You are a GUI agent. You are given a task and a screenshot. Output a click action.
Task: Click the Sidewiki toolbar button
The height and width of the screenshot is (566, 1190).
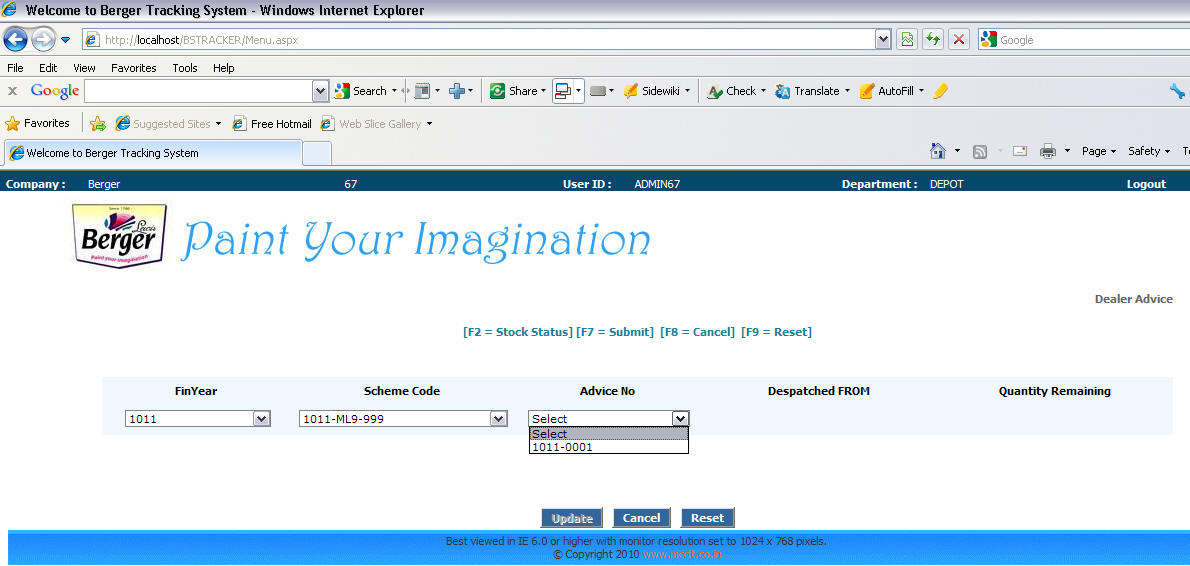coord(656,91)
